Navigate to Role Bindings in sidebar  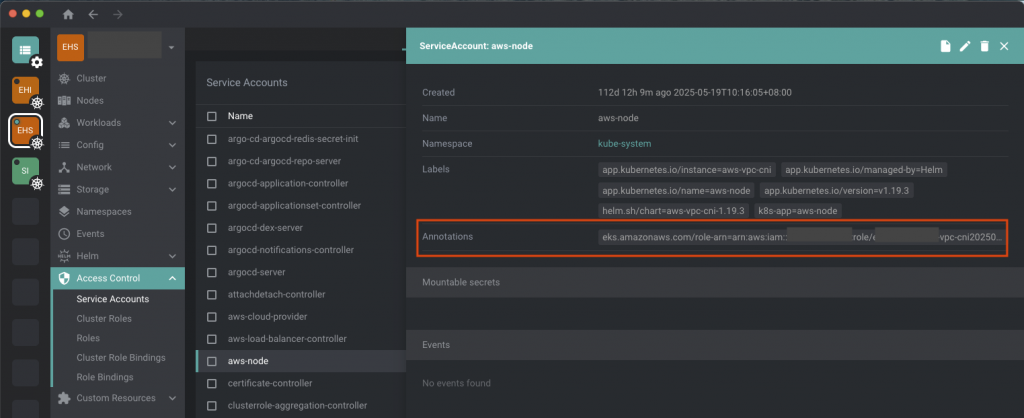(106, 377)
